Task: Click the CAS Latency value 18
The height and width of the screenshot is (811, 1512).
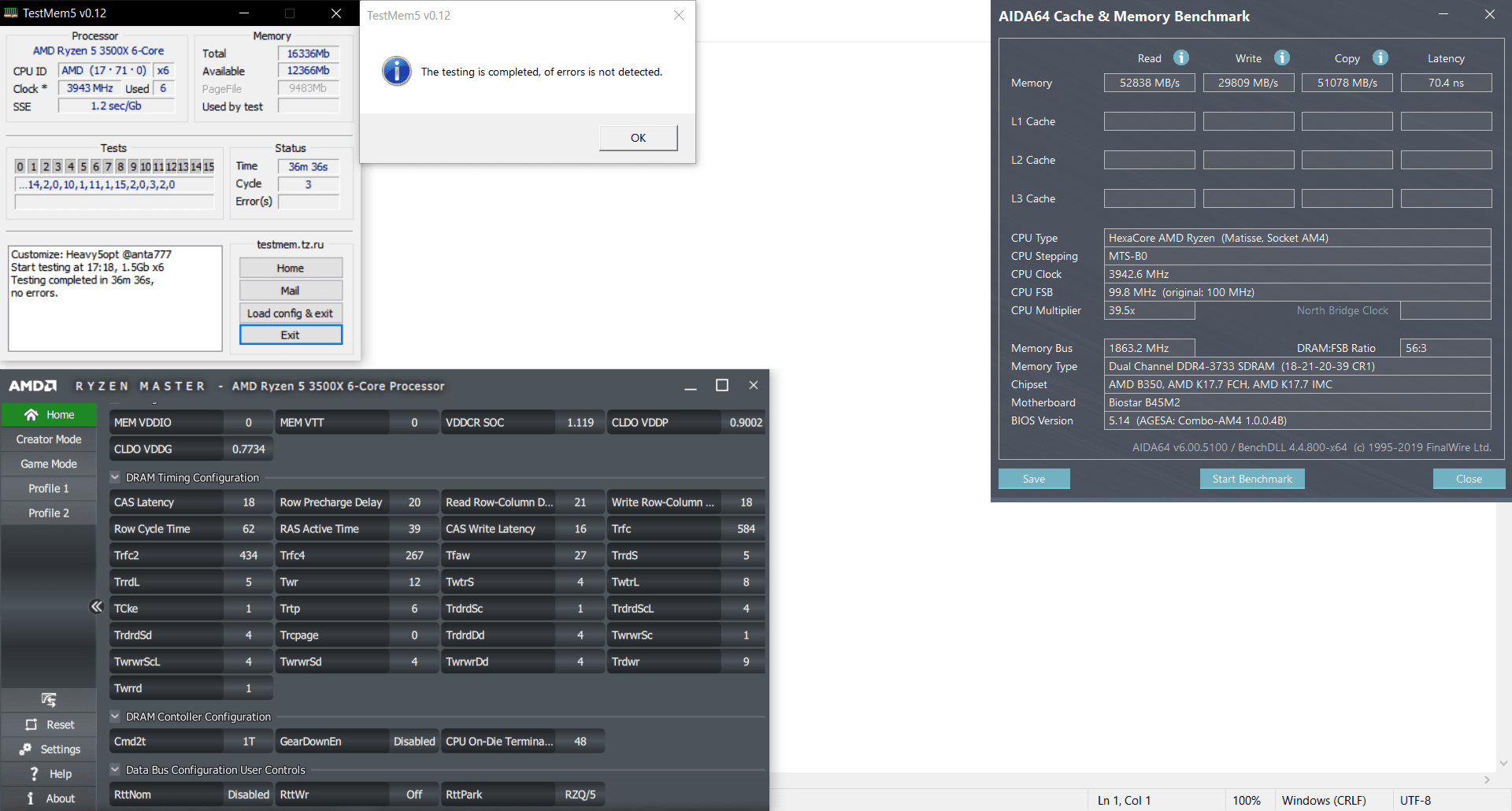Action: pos(249,502)
